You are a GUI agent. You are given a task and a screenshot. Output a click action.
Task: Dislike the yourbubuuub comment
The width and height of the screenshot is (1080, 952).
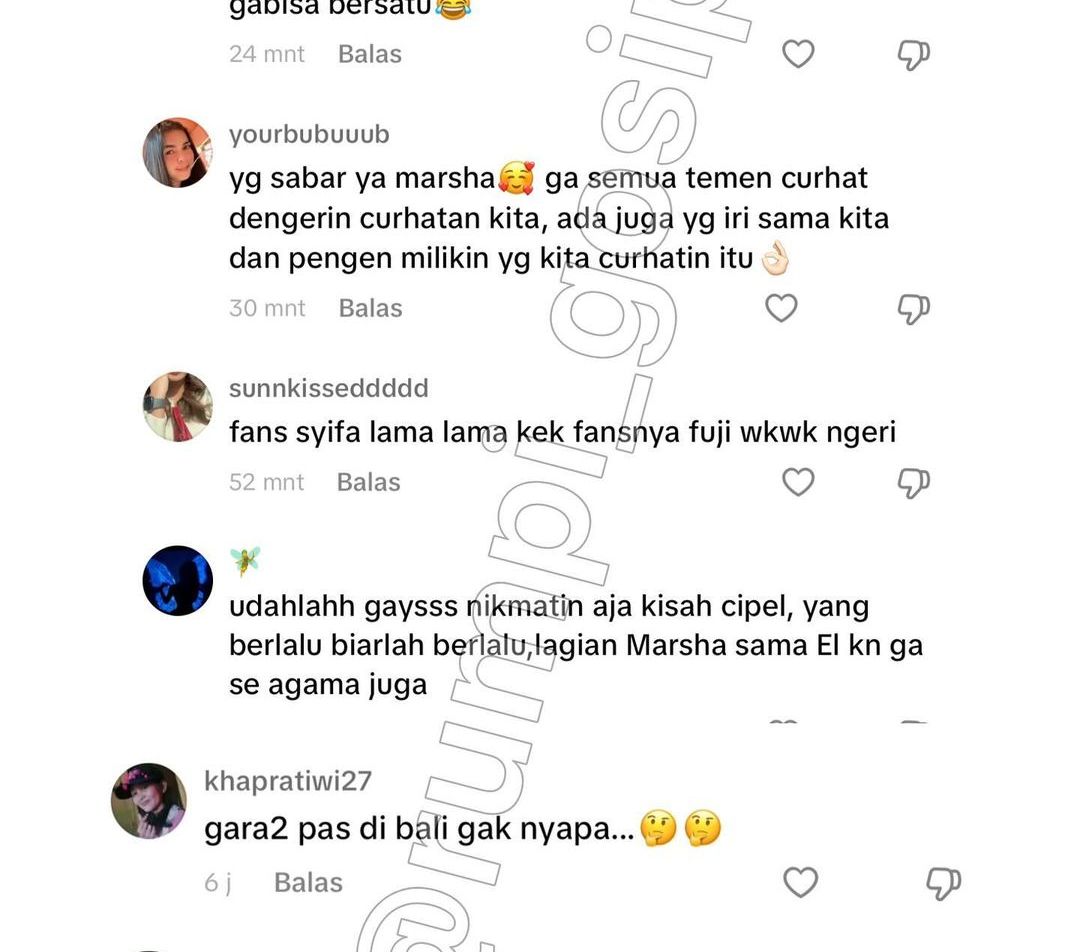tap(913, 309)
